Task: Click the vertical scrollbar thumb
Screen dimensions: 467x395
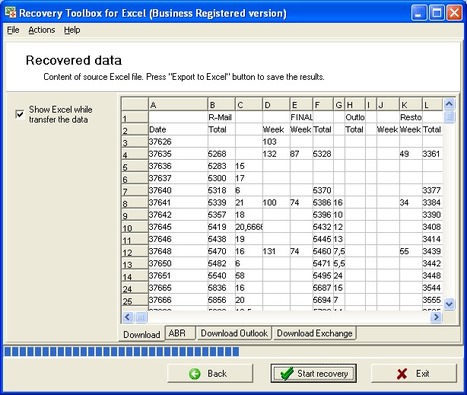Action: click(x=449, y=117)
